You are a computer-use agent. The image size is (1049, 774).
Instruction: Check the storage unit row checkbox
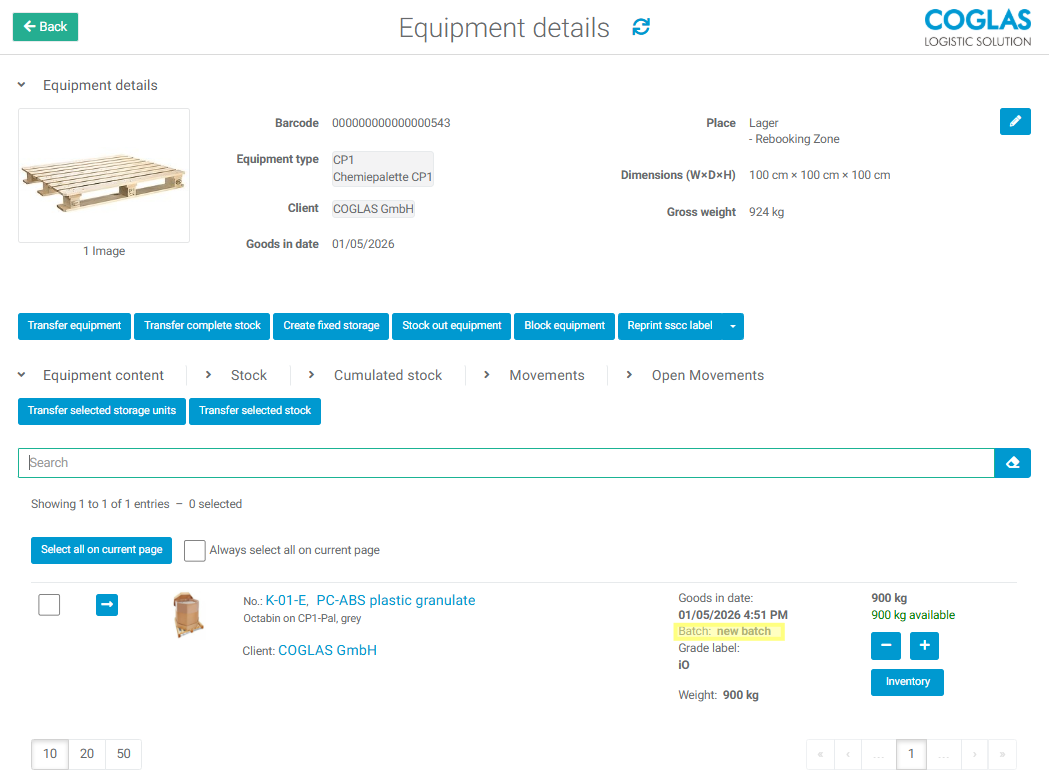48,605
